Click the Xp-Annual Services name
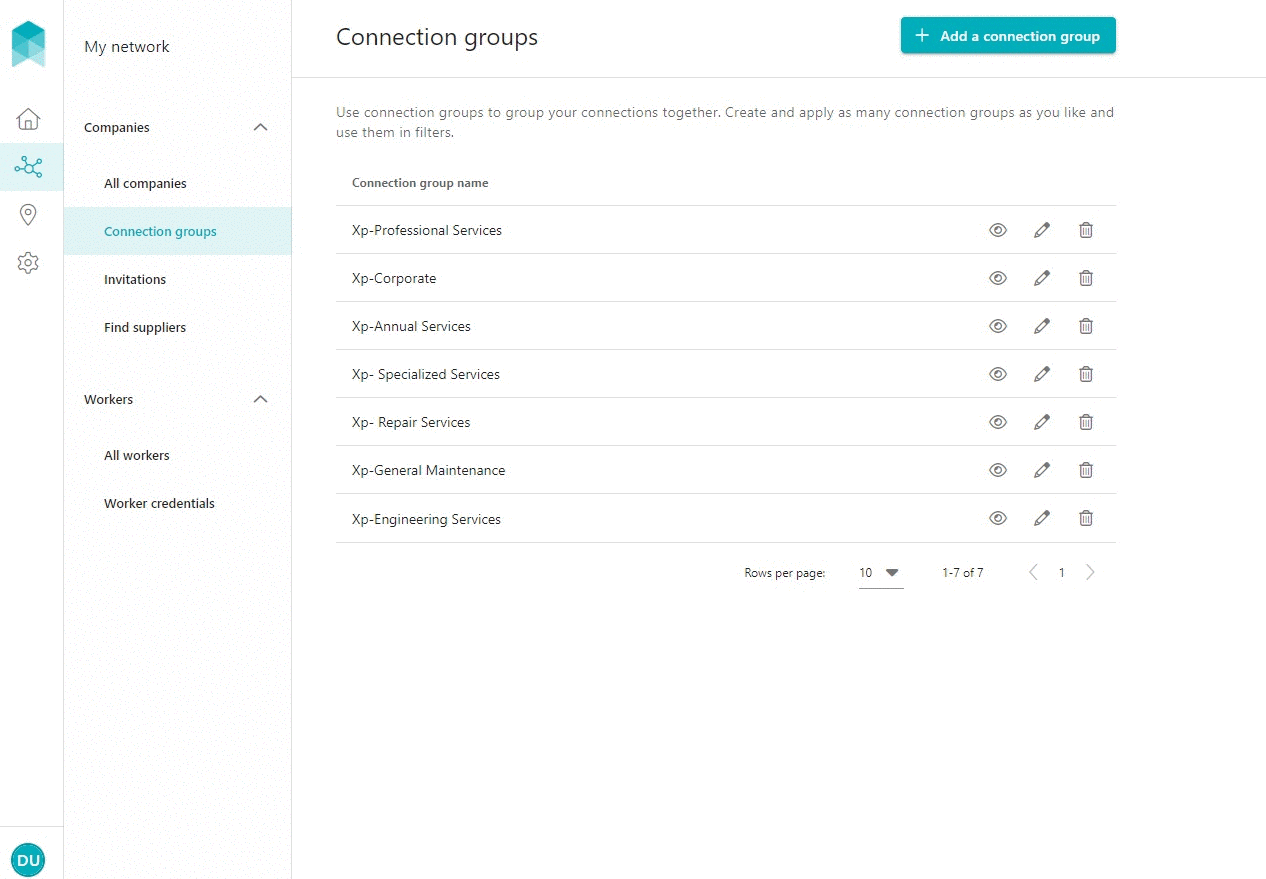 coord(411,326)
